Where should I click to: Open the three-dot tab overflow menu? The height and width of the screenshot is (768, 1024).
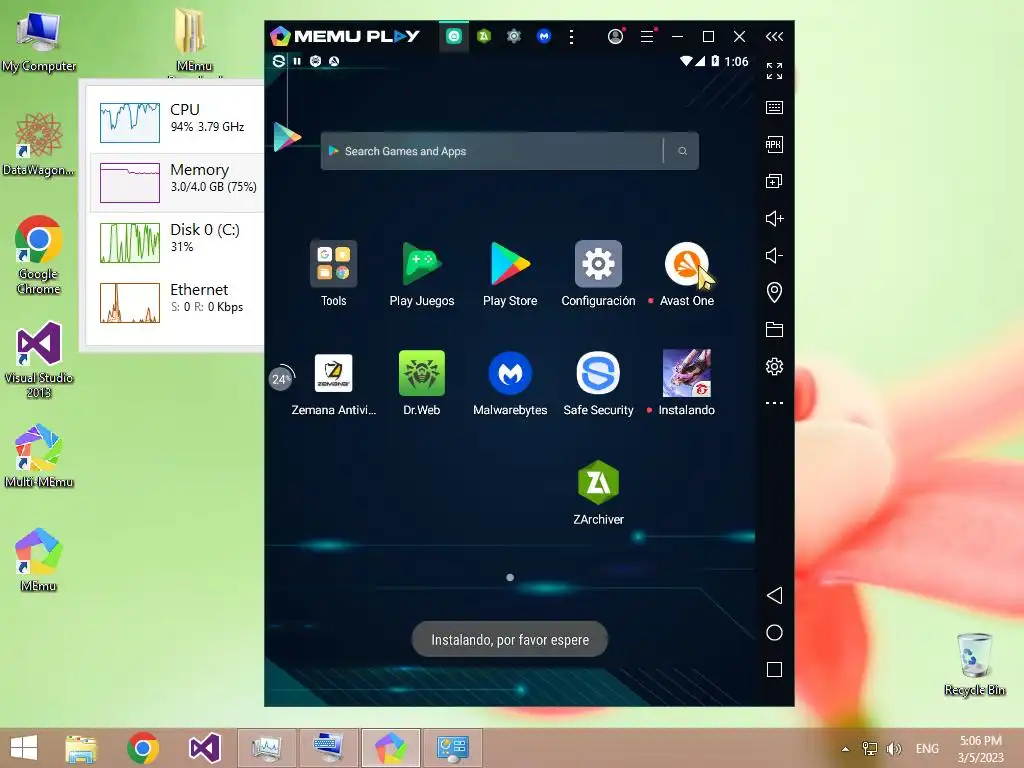[571, 37]
